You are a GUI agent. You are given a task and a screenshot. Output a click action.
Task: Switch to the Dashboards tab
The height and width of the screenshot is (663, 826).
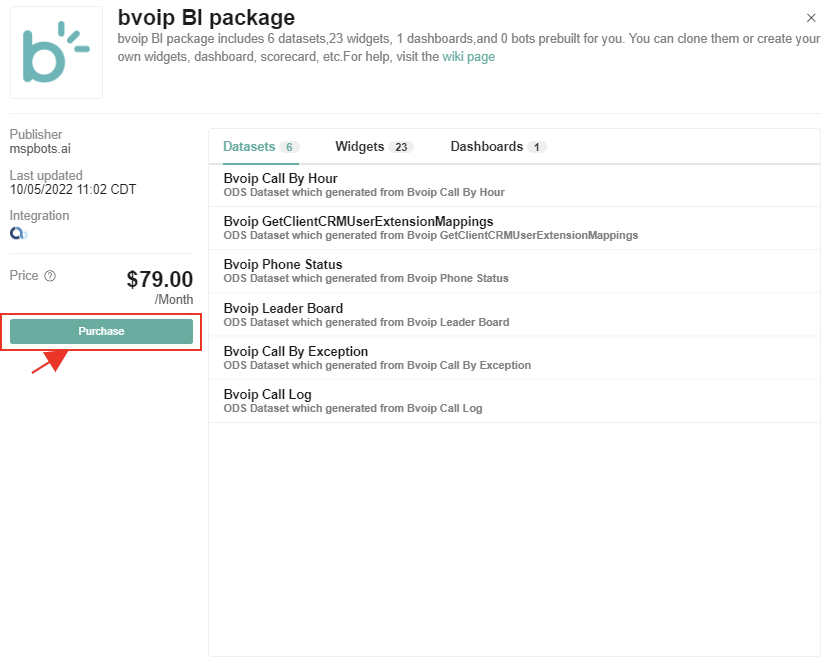point(488,146)
